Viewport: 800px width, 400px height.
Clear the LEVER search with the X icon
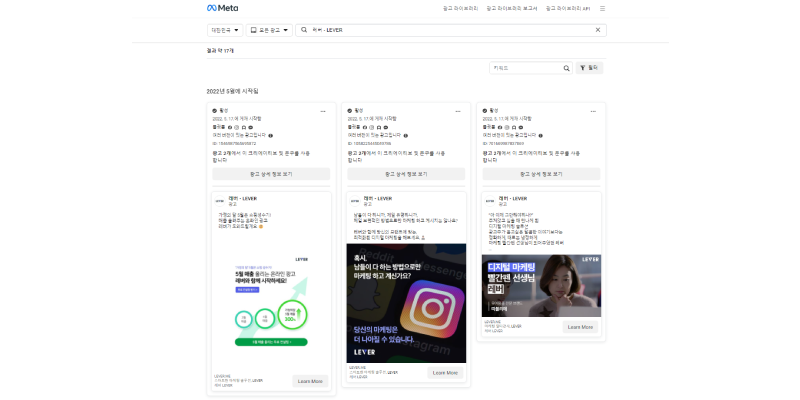tap(598, 30)
